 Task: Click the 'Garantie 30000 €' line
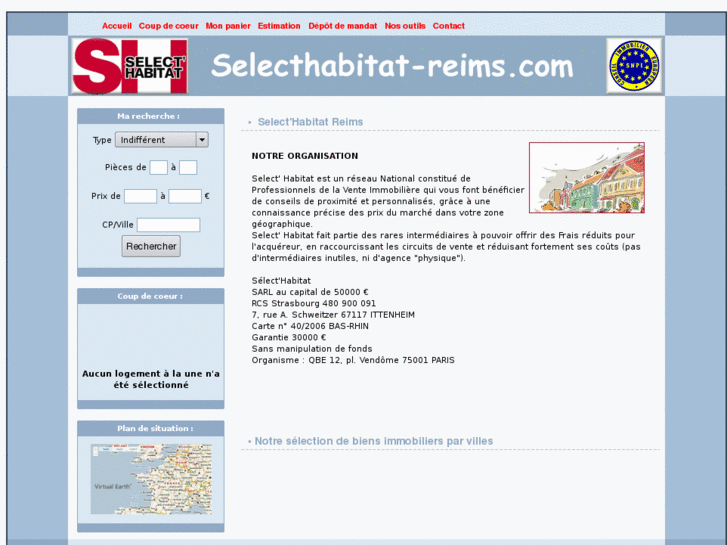[289, 338]
